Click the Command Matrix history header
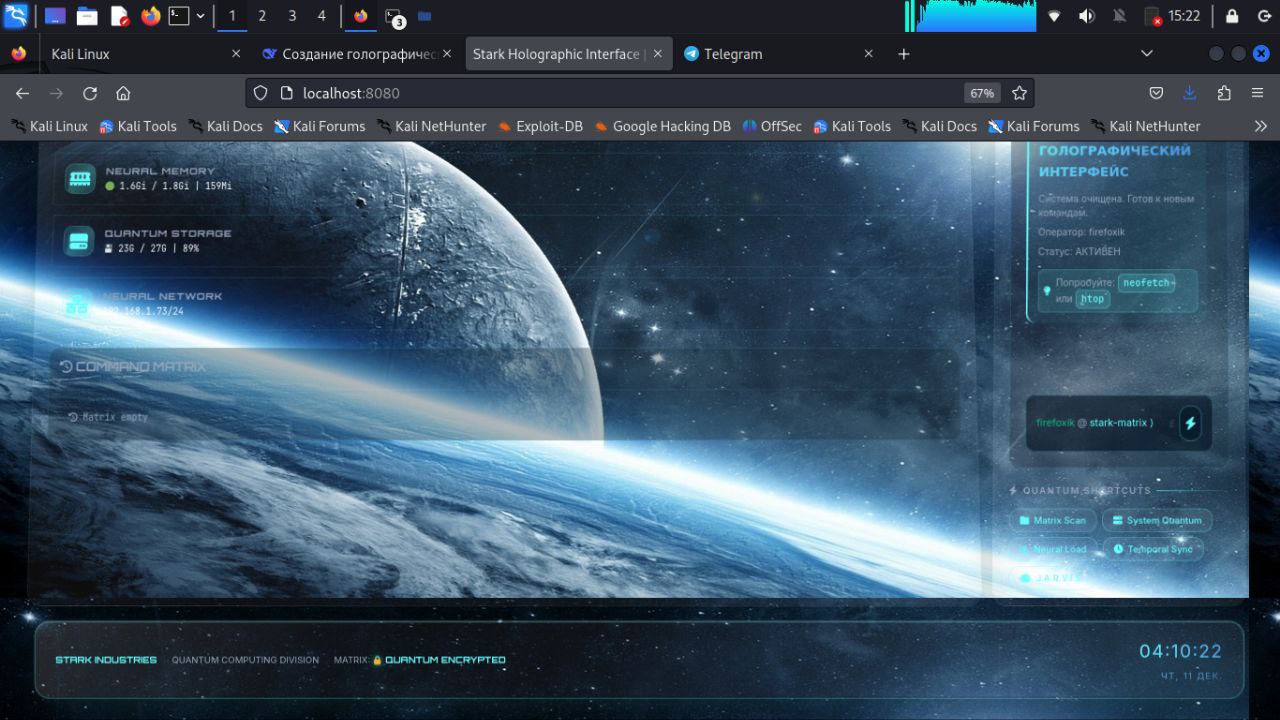The width and height of the screenshot is (1280, 720). 132,367
